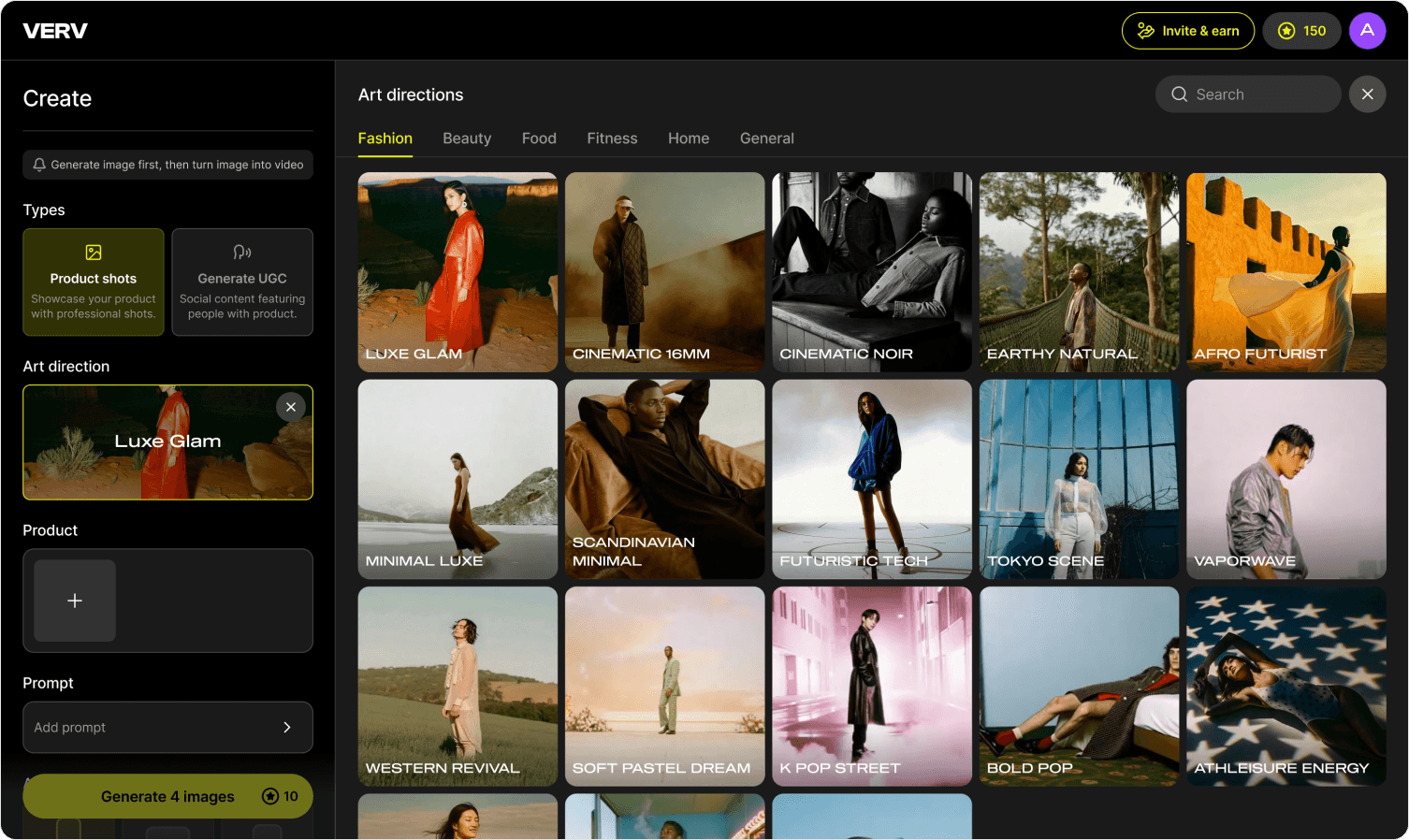
Task: Click the Product shots image icon
Action: coord(94,253)
